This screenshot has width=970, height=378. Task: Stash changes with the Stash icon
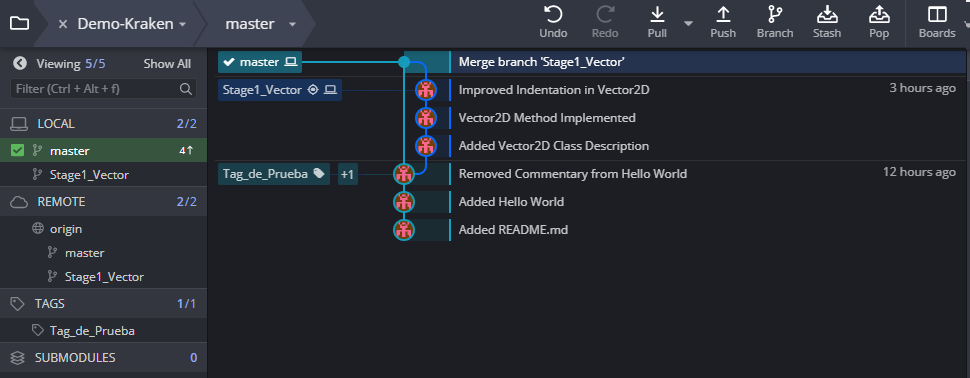coord(826,14)
